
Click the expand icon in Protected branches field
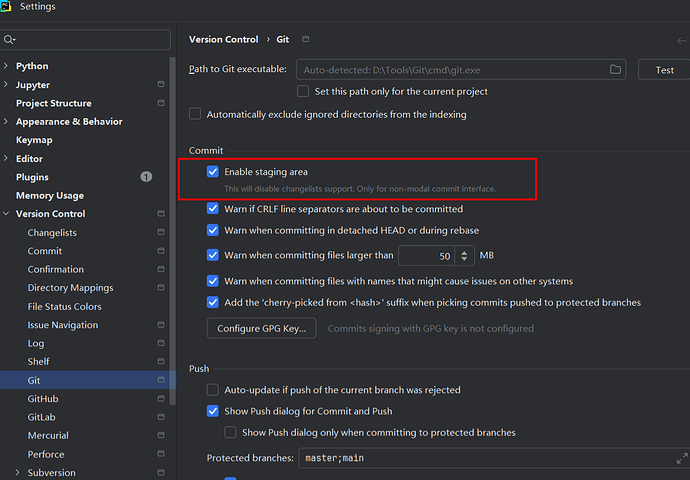click(682, 458)
